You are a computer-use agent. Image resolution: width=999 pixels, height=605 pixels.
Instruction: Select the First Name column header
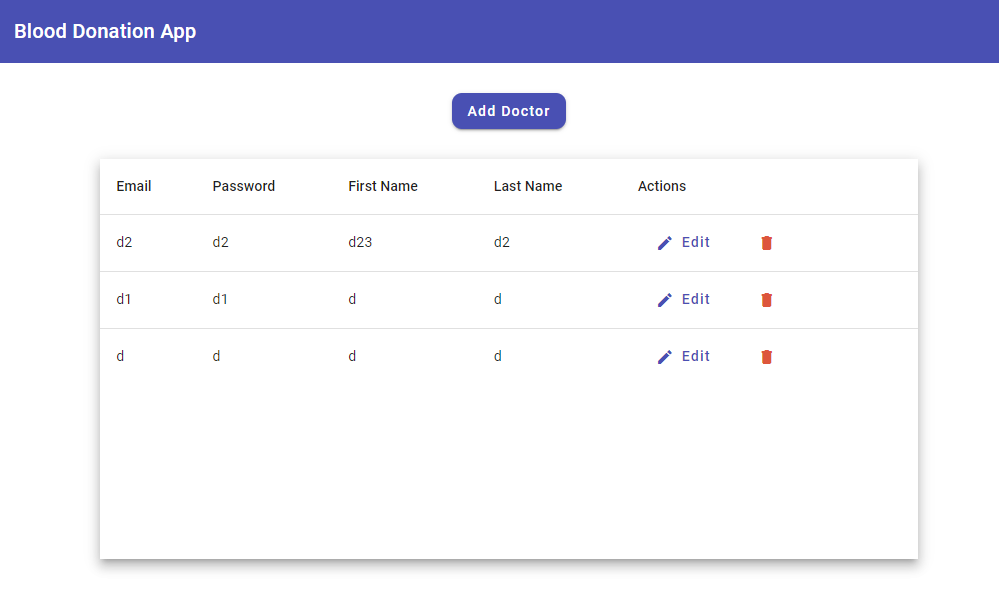pyautogui.click(x=383, y=186)
